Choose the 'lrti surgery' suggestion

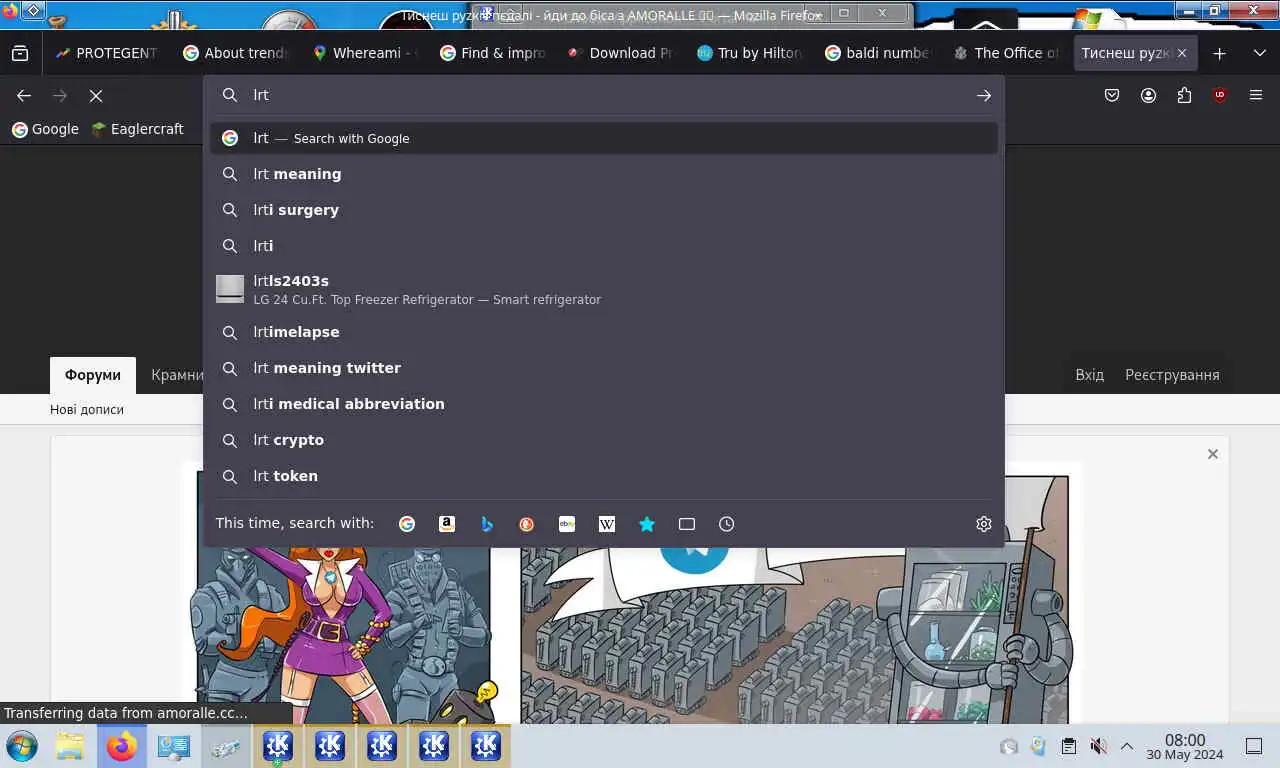(604, 210)
